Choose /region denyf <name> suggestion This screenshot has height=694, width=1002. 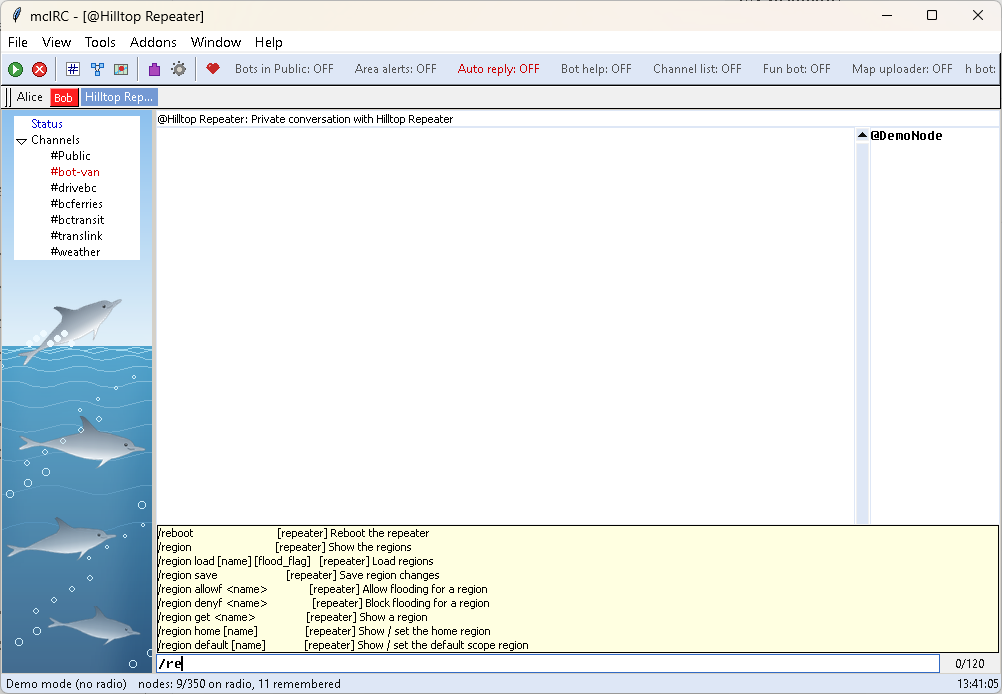coord(577,603)
